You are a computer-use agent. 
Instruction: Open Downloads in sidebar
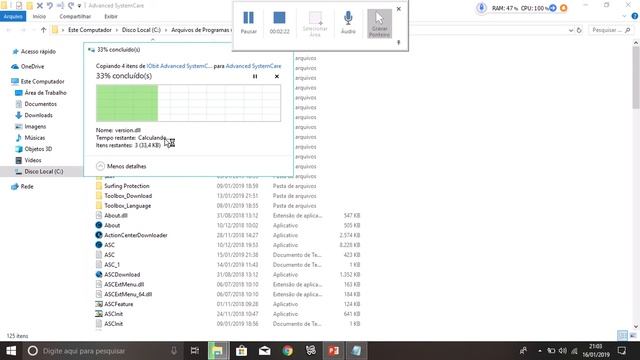pos(38,115)
